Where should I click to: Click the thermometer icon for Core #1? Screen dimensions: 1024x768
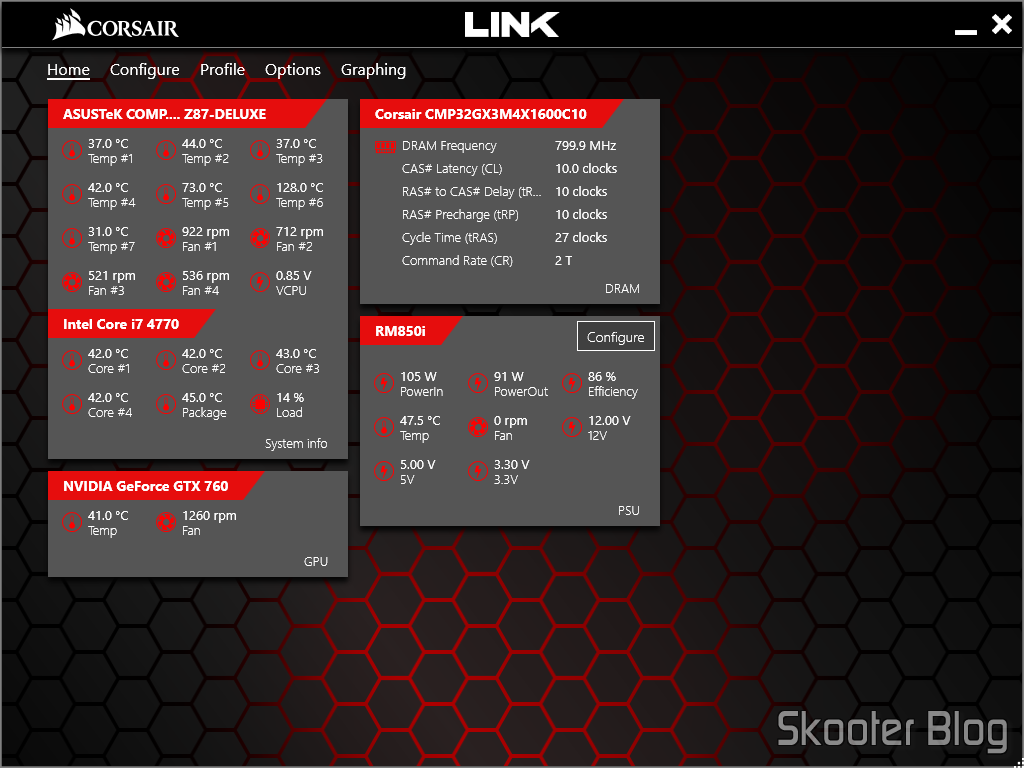(71, 360)
